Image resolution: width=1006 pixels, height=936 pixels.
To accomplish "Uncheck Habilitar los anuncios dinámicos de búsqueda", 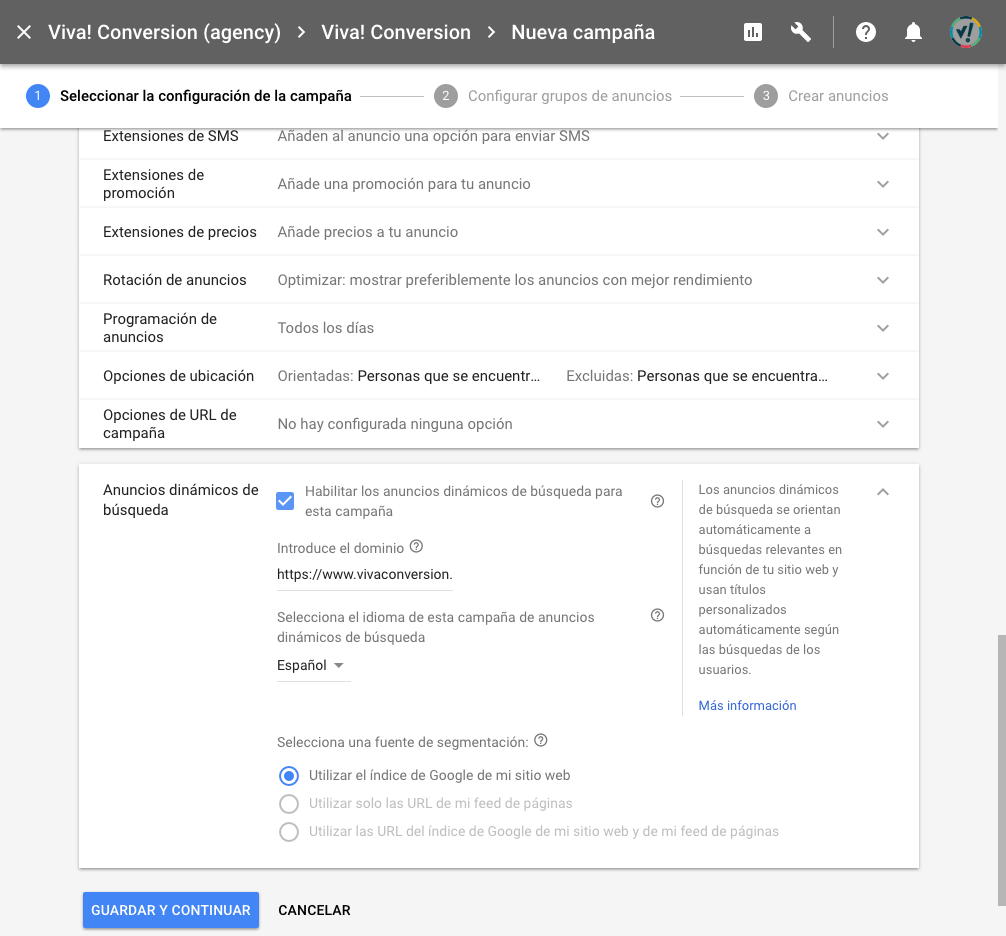I will click(285, 501).
